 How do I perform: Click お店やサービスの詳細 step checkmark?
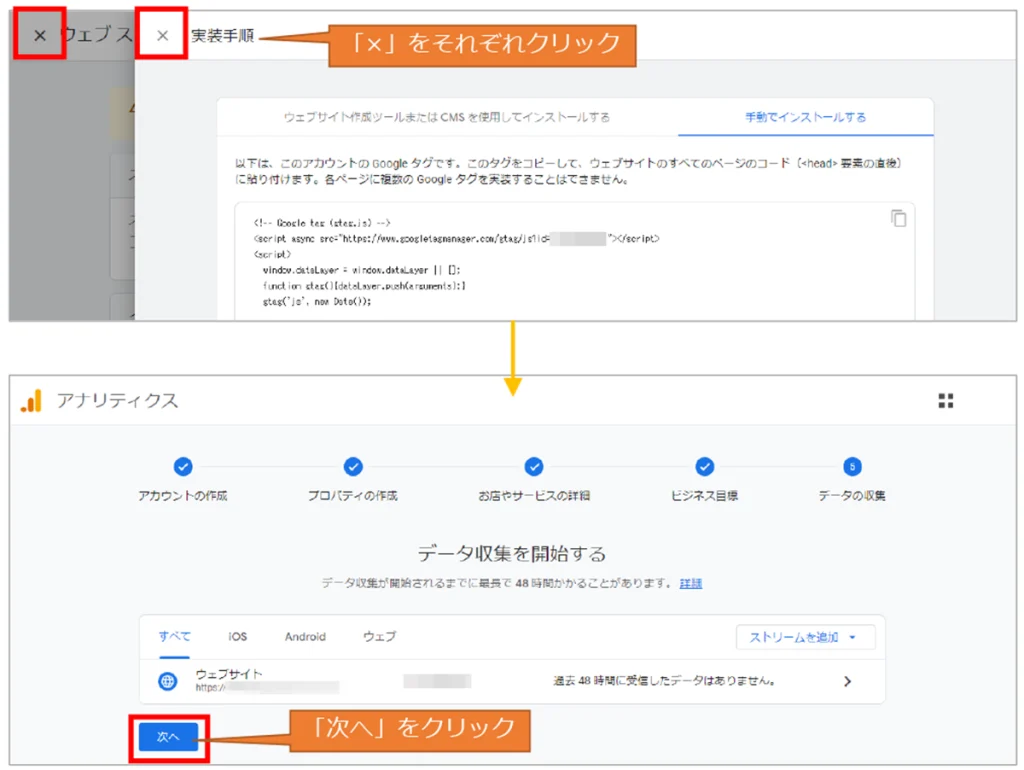point(534,466)
